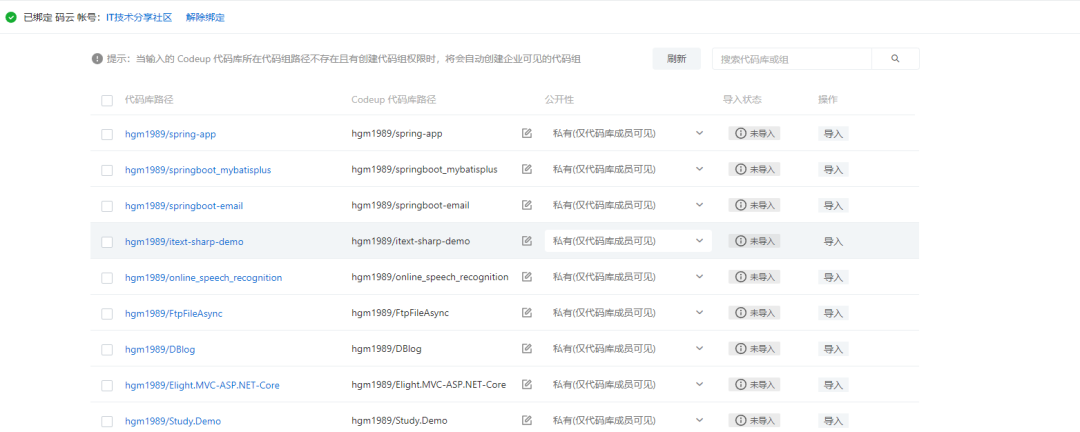Click 未导入 status badge for online_speech_recognition
Viewport: 1080px width, 432px height.
pos(754,276)
